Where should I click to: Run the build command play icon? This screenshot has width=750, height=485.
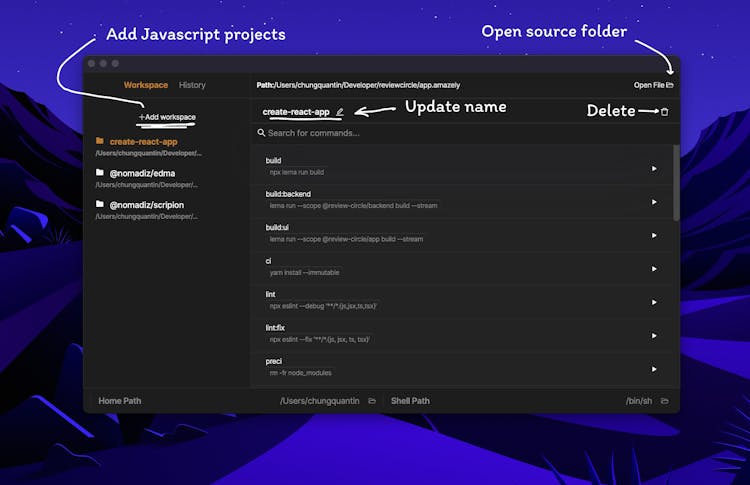click(654, 168)
